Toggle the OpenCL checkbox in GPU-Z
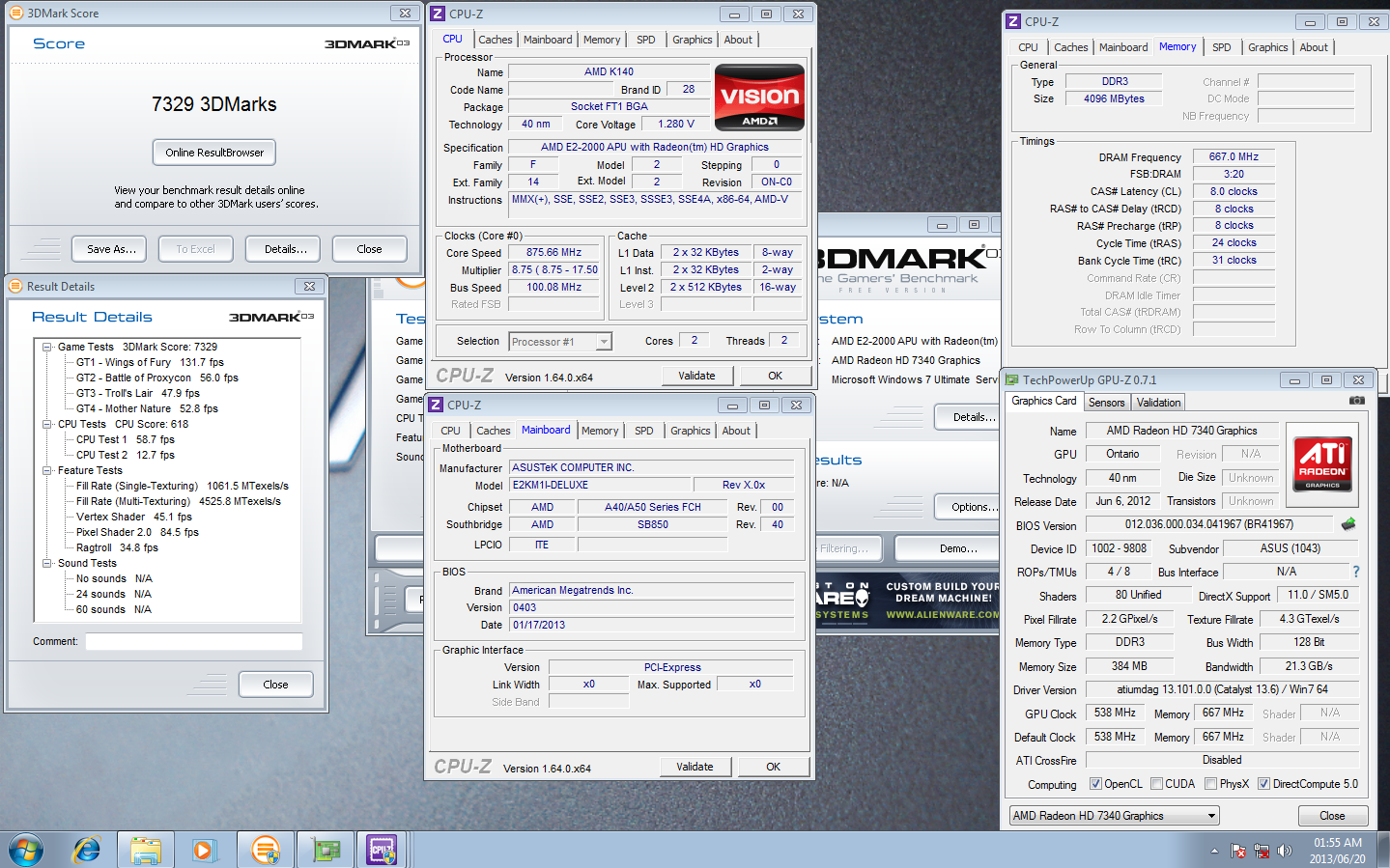Image resolution: width=1390 pixels, height=868 pixels. tap(1095, 784)
